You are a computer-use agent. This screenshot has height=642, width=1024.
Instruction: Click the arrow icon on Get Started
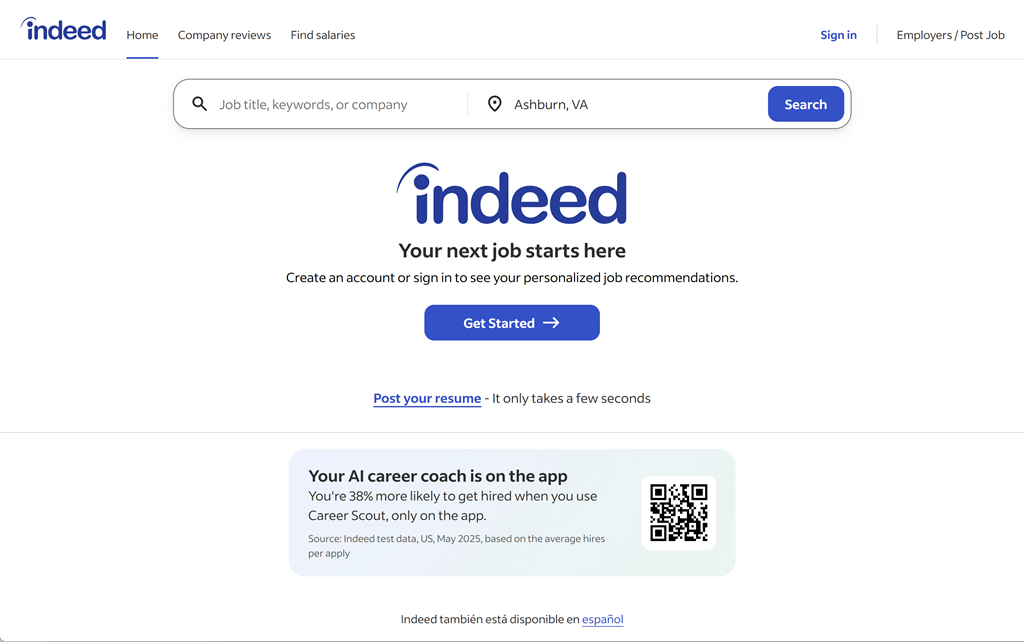pyautogui.click(x=551, y=323)
